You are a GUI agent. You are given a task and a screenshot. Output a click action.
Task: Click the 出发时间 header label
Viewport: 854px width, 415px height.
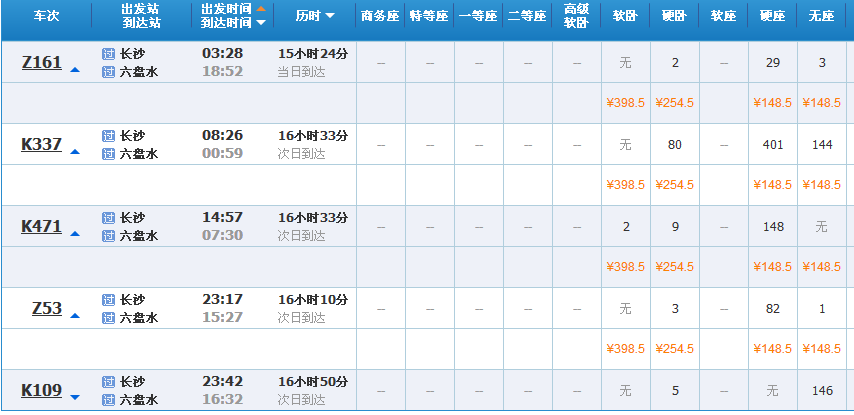coord(226,9)
